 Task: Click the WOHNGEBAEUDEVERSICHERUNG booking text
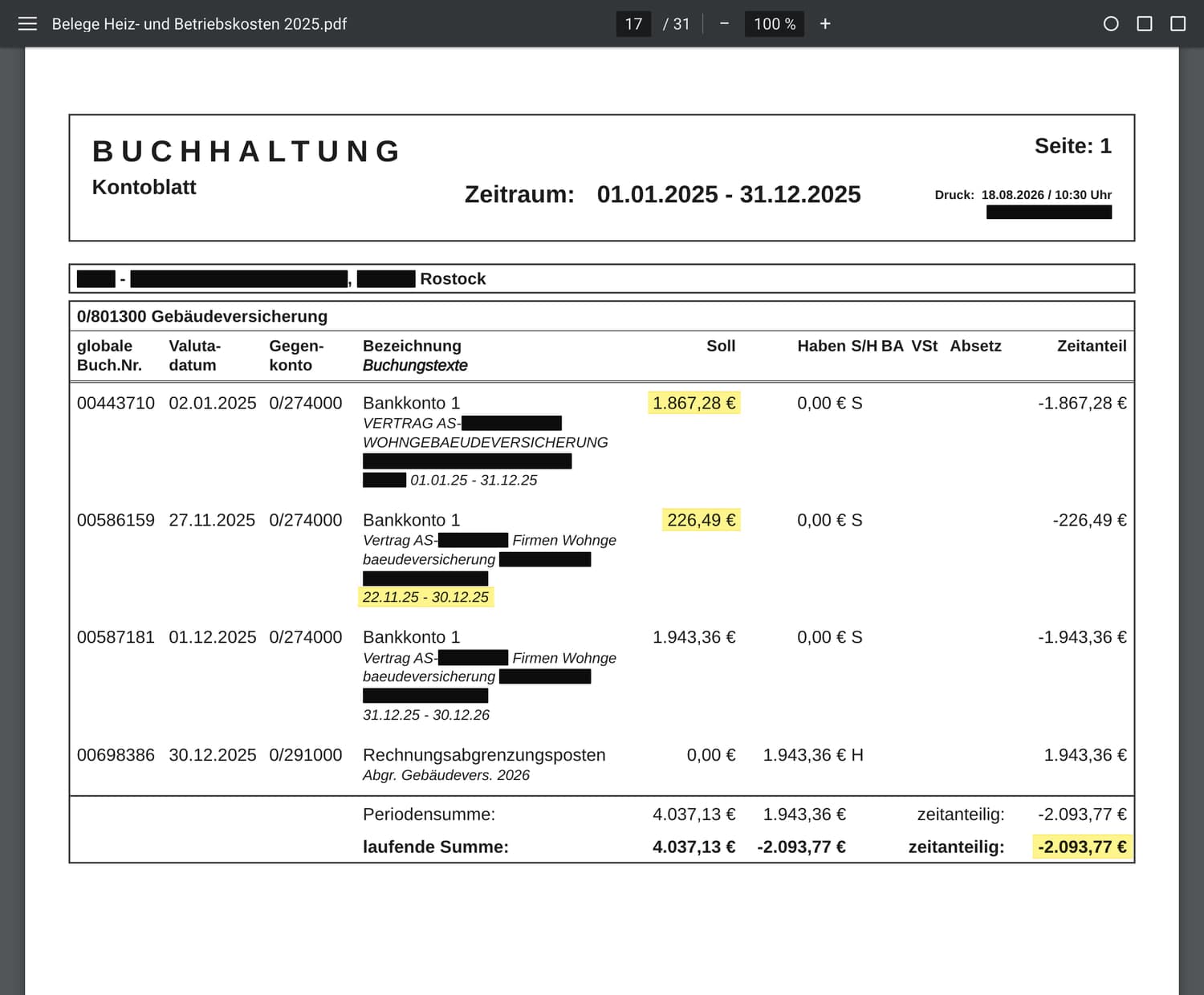point(486,442)
